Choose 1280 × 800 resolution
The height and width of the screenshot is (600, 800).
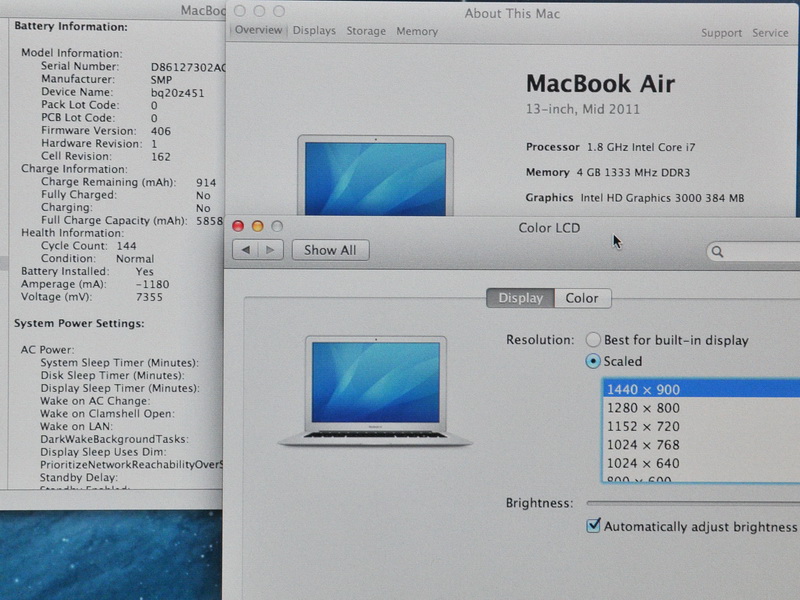(x=702, y=408)
